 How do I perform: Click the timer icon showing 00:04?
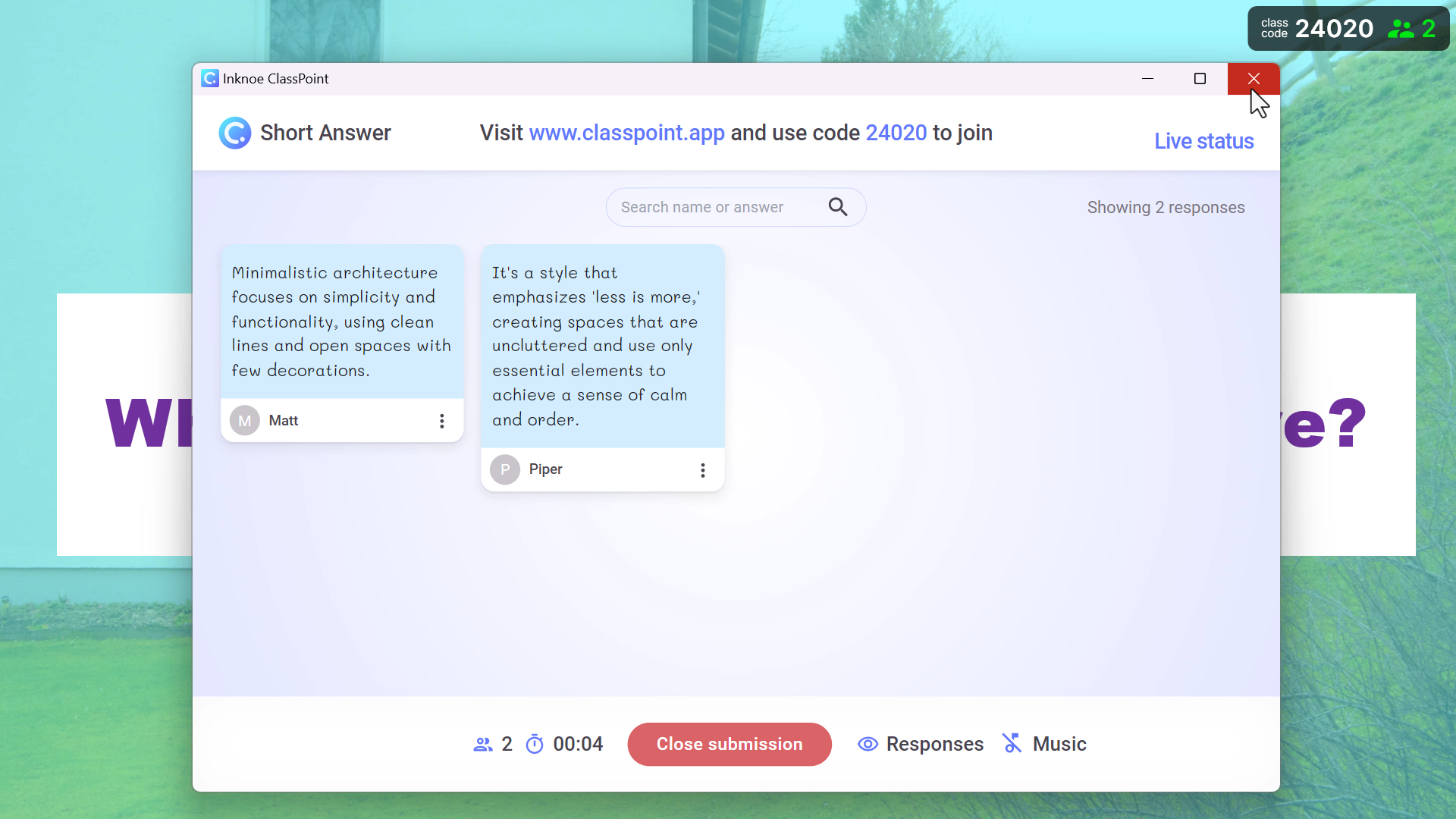(x=535, y=744)
